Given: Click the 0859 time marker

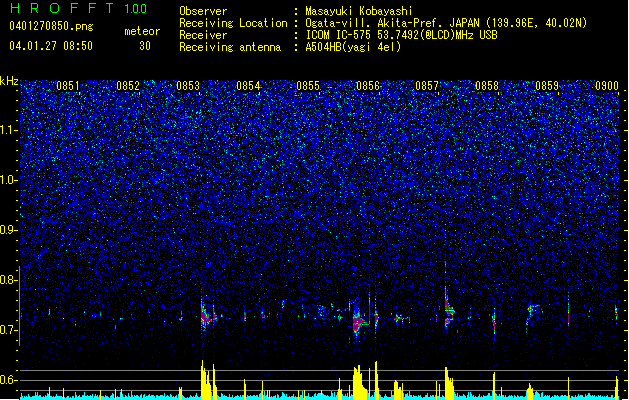Looking at the screenshot, I should tap(547, 85).
